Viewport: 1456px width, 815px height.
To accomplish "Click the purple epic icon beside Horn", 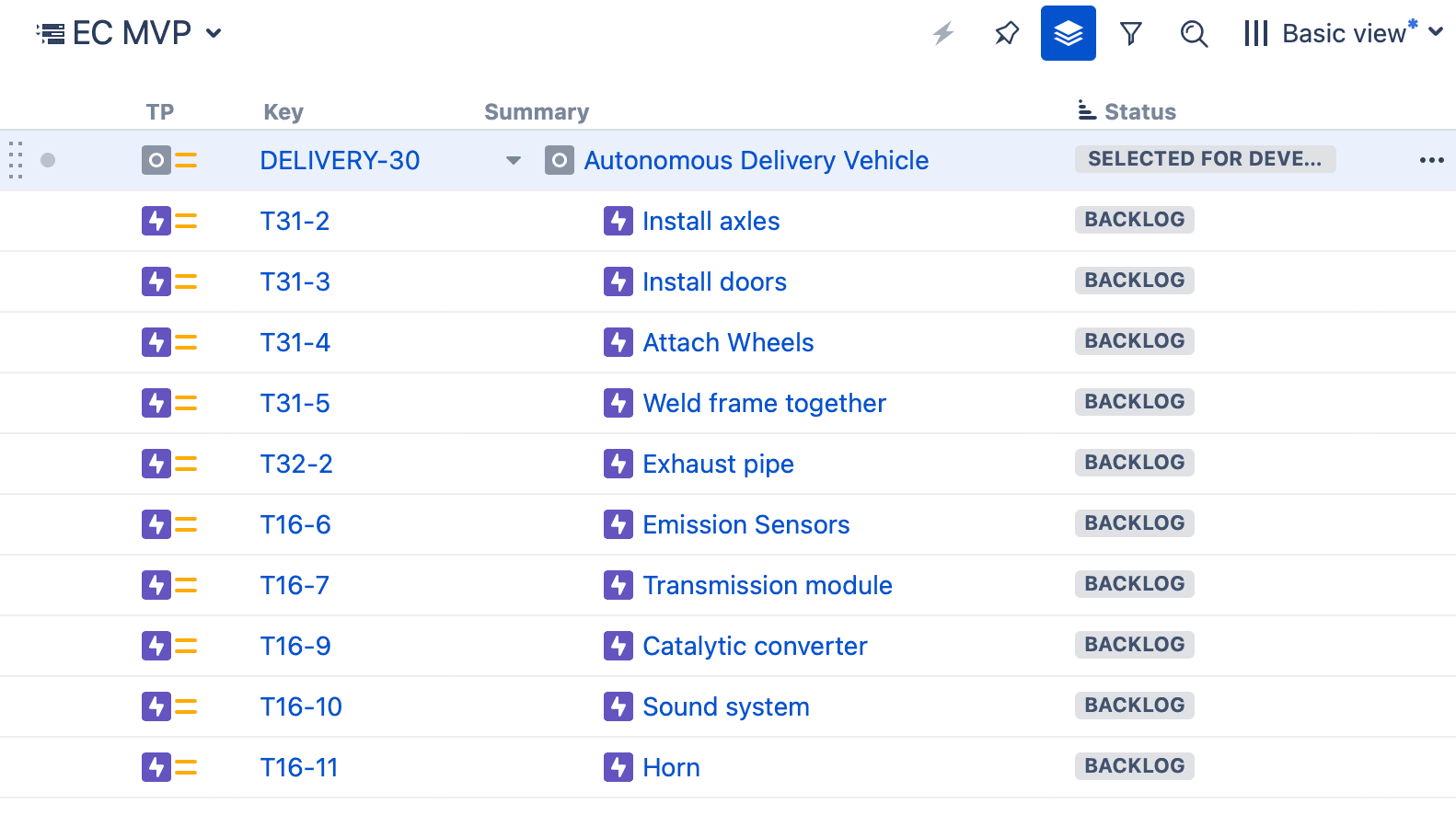I will pyautogui.click(x=618, y=767).
